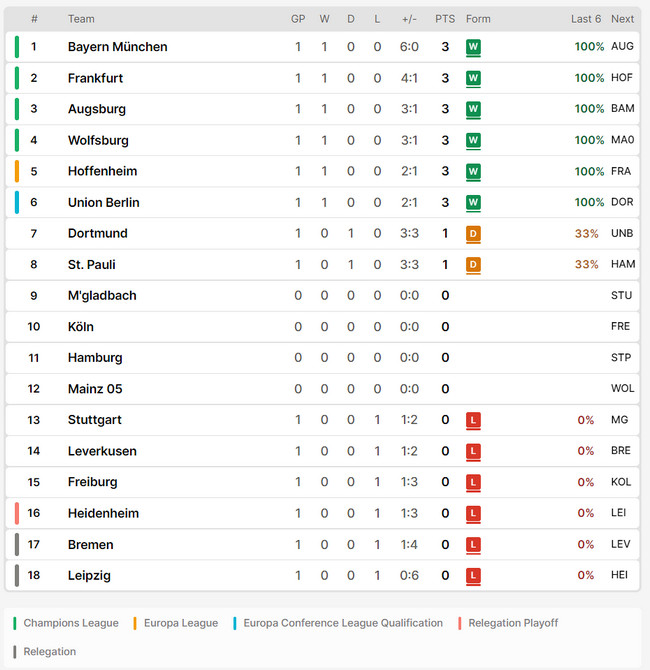Click St. Pauli's orange D form badge
The image size is (650, 670).
coord(473,264)
